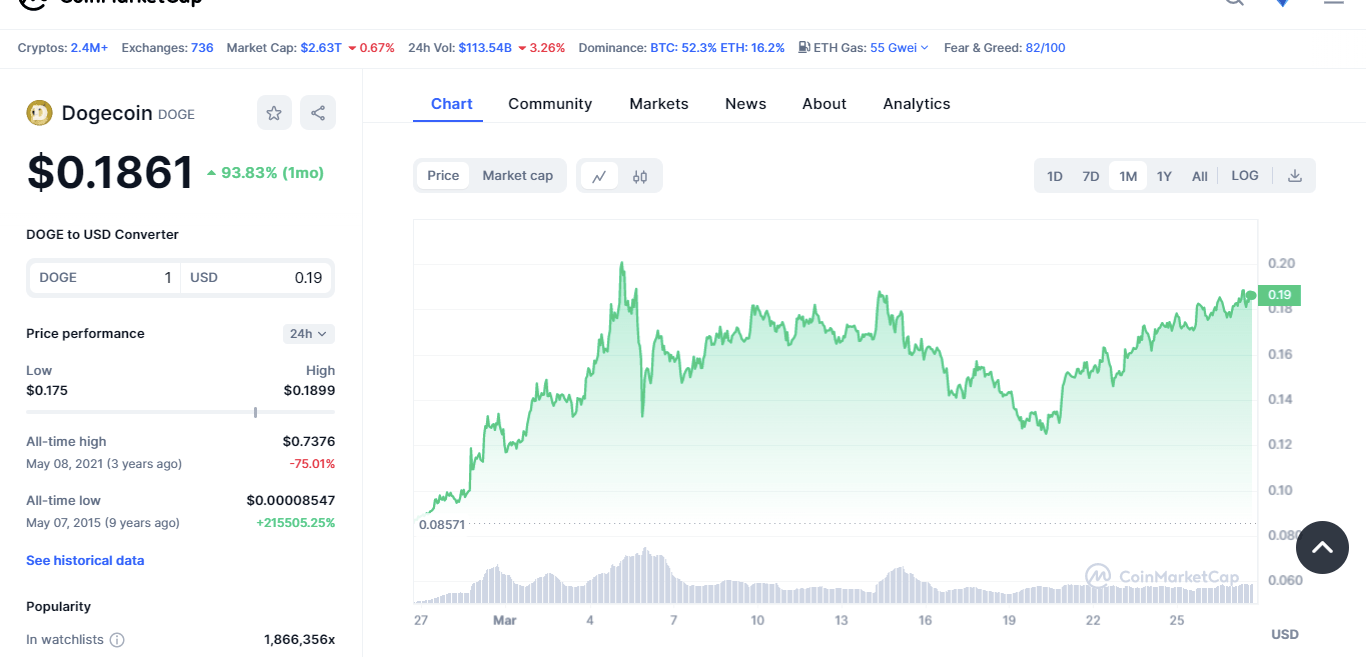1366x657 pixels.
Task: Click the USD label below price axis
Action: pyautogui.click(x=1285, y=635)
